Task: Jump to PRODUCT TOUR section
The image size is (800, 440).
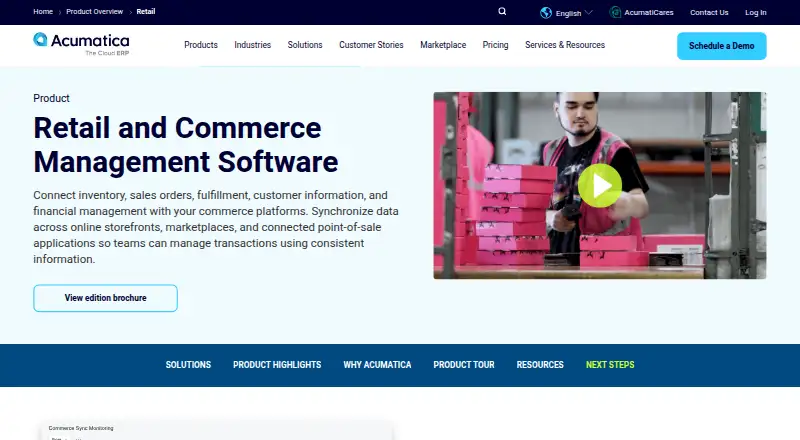Action: pyautogui.click(x=464, y=365)
